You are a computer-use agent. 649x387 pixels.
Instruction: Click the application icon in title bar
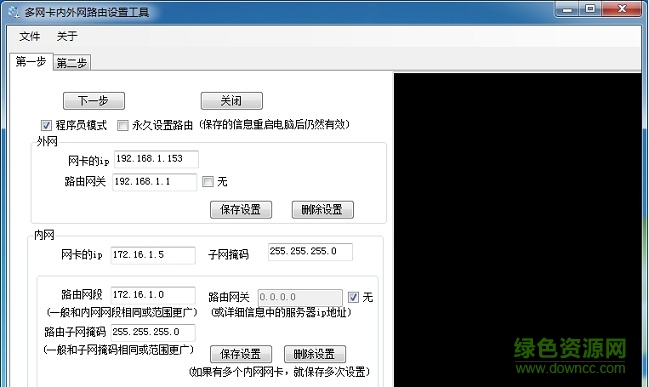click(14, 12)
